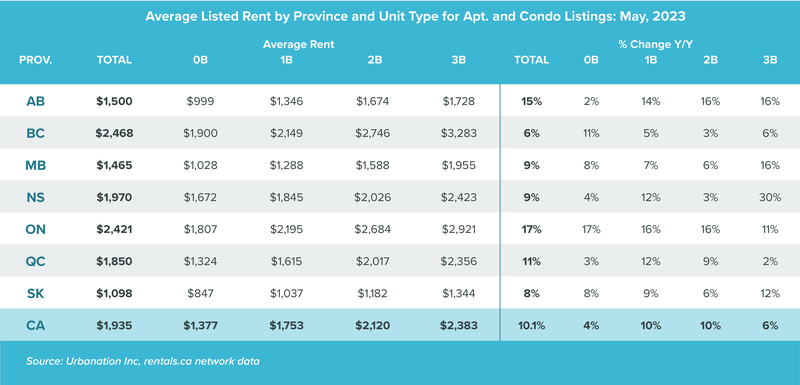Viewport: 800px width, 385px height.
Task: Click the NS 3B change value 30%
Action: pos(770,197)
